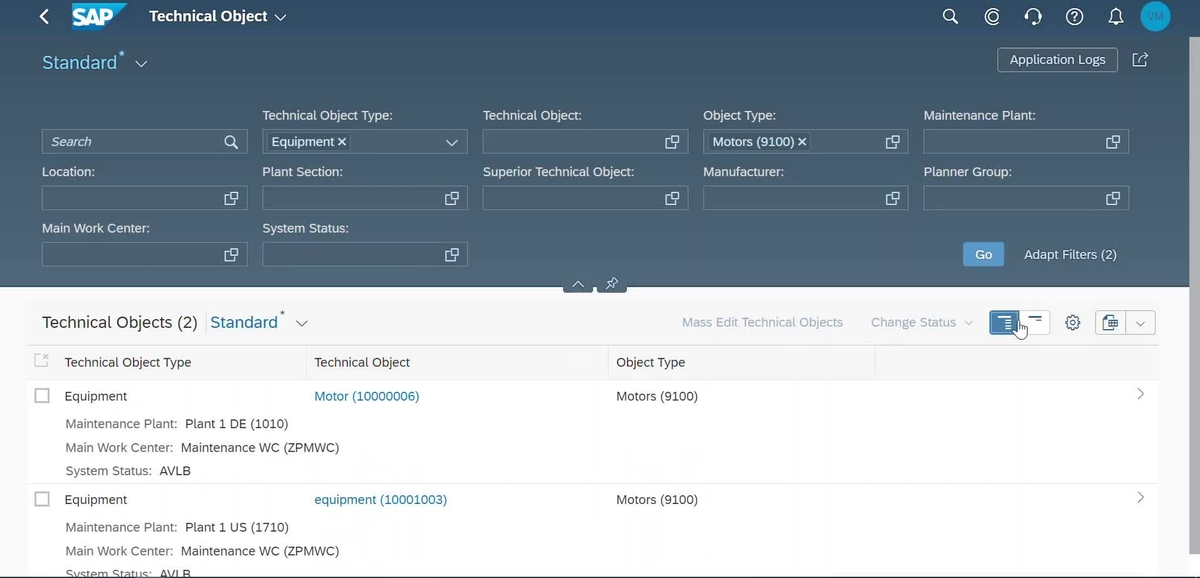1200x578 pixels.
Task: Open value help for Maintenance Plant filter
Action: coord(1112,141)
